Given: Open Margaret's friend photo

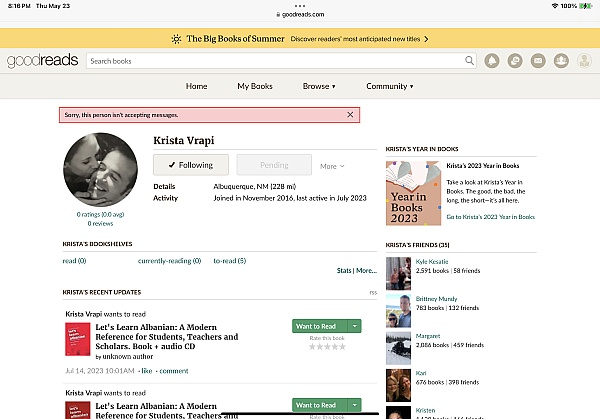Looking at the screenshot, I should [x=398, y=348].
